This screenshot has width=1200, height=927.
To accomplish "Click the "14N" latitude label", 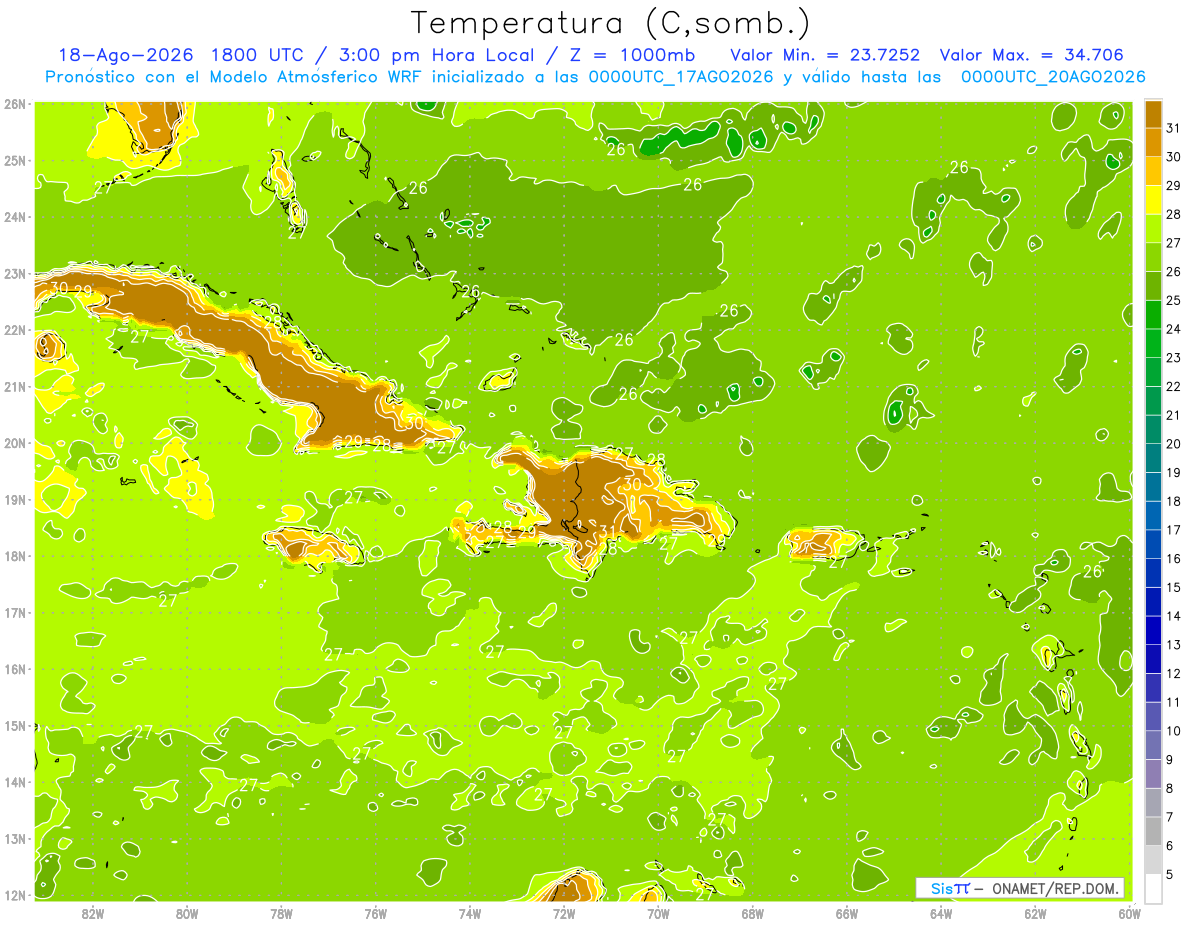I will (14, 782).
